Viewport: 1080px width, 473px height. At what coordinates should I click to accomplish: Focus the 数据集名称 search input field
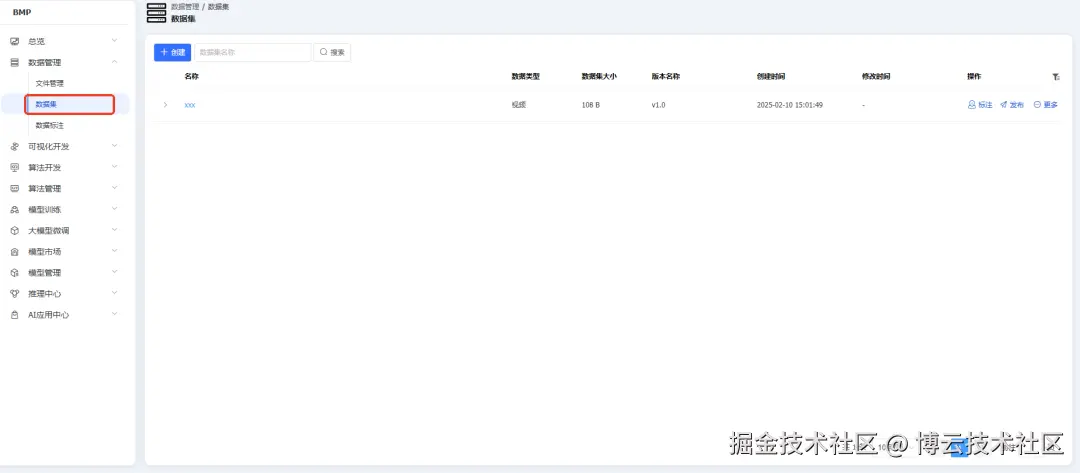click(253, 52)
